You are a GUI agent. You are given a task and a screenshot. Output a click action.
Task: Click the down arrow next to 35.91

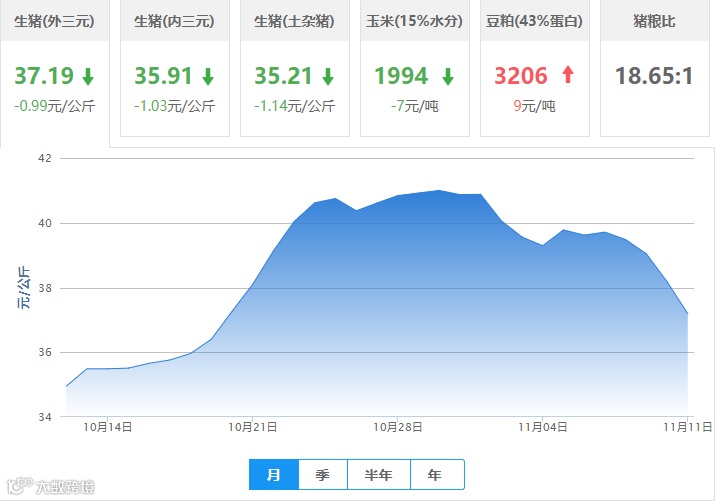[x=208, y=76]
